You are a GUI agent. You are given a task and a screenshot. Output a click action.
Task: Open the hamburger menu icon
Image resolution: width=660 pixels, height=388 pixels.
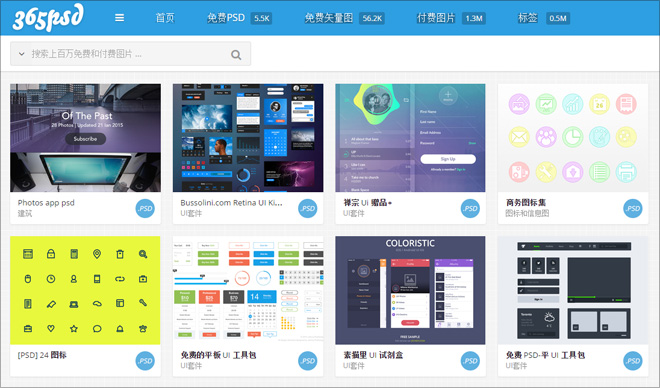click(x=120, y=18)
